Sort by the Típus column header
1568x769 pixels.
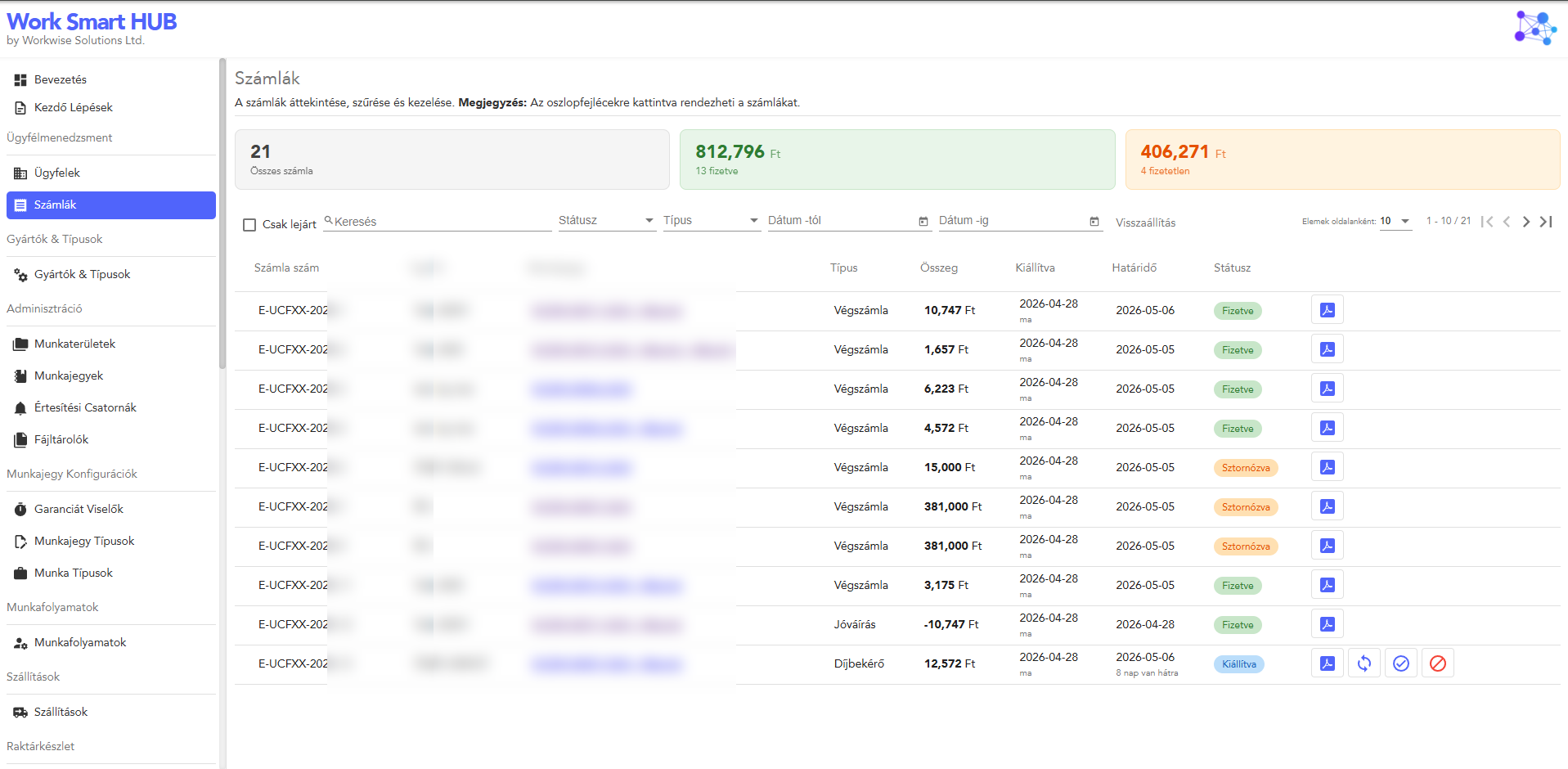tap(843, 268)
